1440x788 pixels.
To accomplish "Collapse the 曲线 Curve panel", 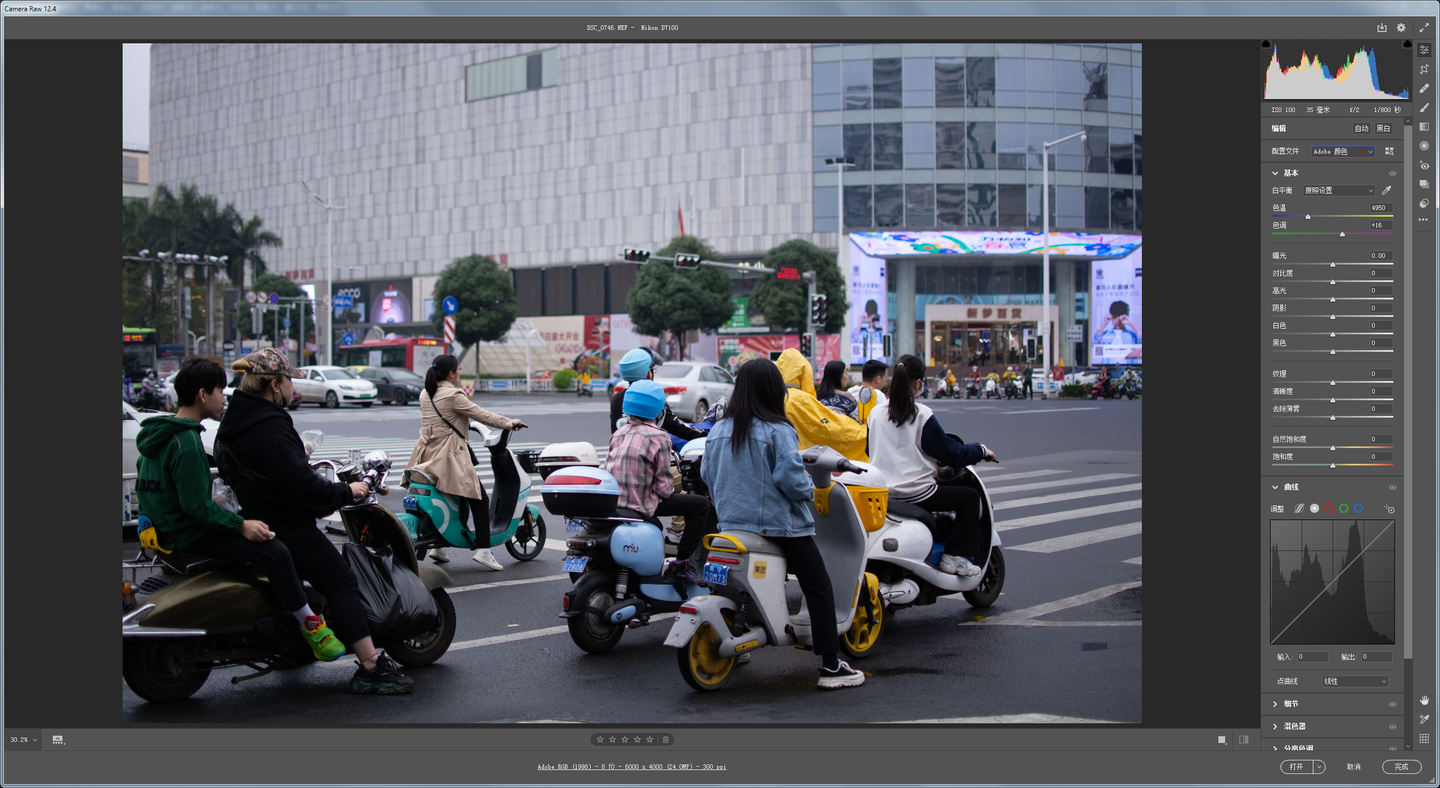I will [x=1275, y=487].
